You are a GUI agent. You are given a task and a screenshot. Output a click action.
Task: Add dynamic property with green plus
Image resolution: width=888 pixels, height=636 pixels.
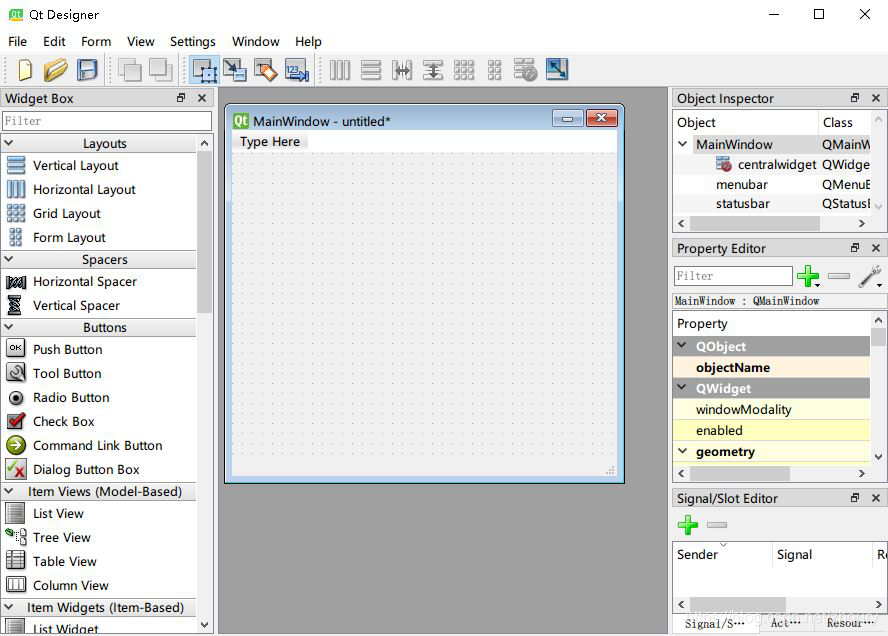pyautogui.click(x=808, y=276)
